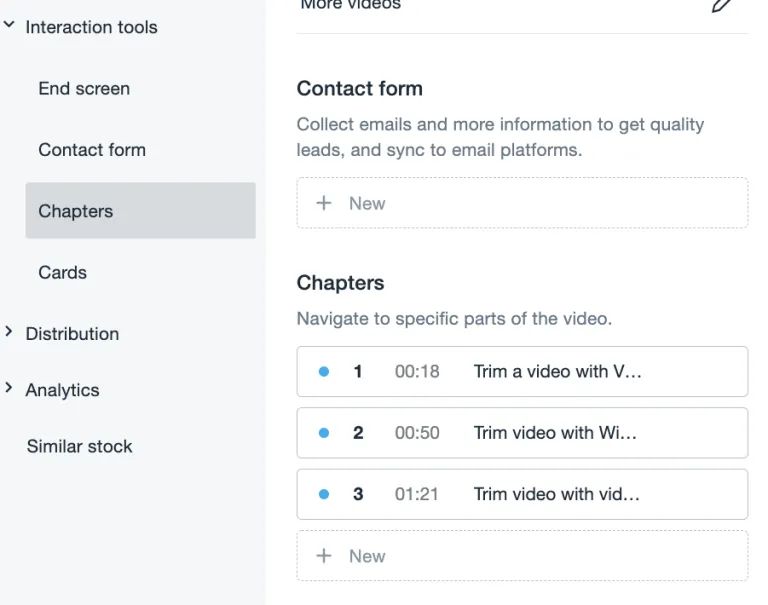
Task: Click the Chapters section heading
Action: (340, 283)
